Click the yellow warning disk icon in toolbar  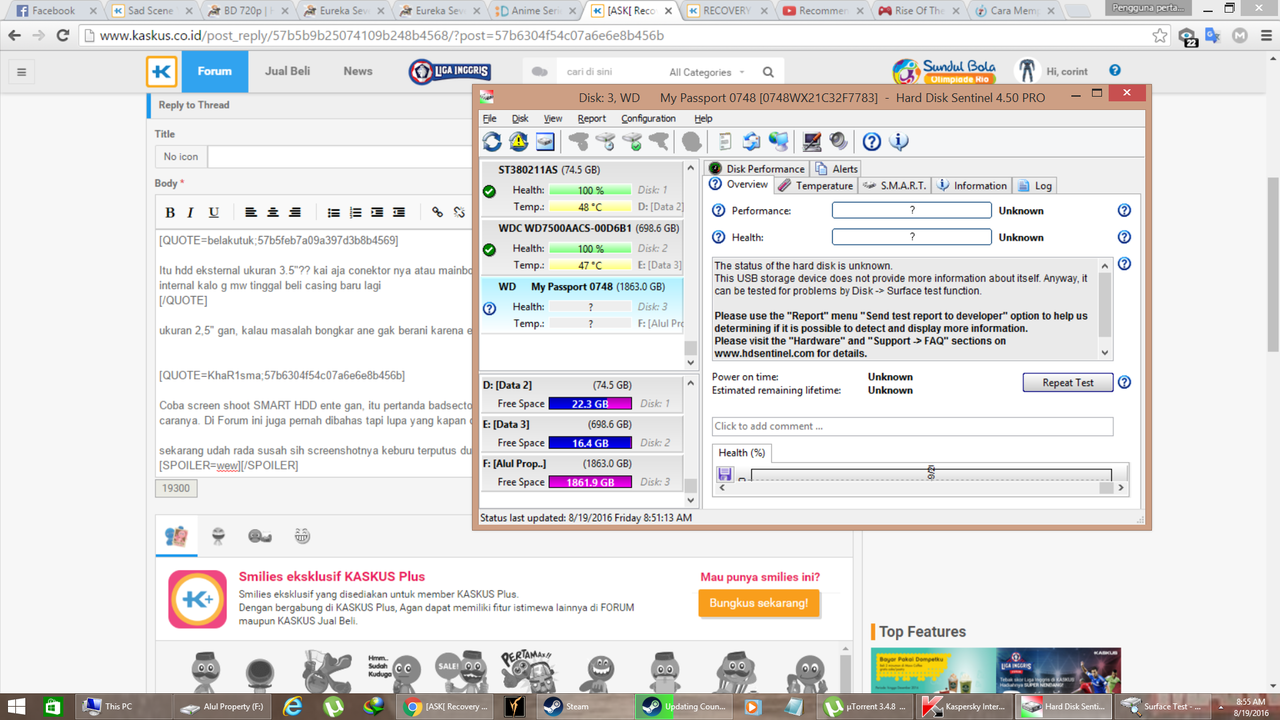tap(518, 142)
